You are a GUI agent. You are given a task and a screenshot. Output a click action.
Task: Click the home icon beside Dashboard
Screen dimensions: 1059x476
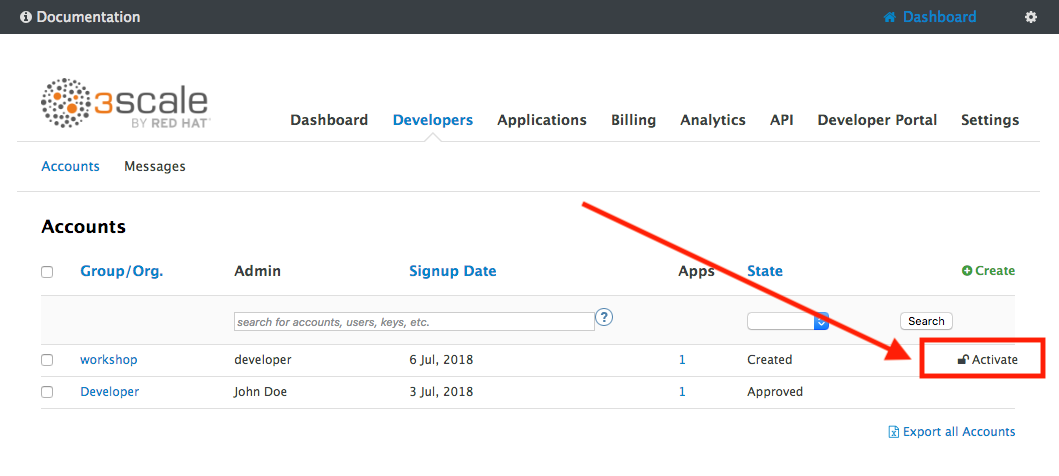[889, 17]
